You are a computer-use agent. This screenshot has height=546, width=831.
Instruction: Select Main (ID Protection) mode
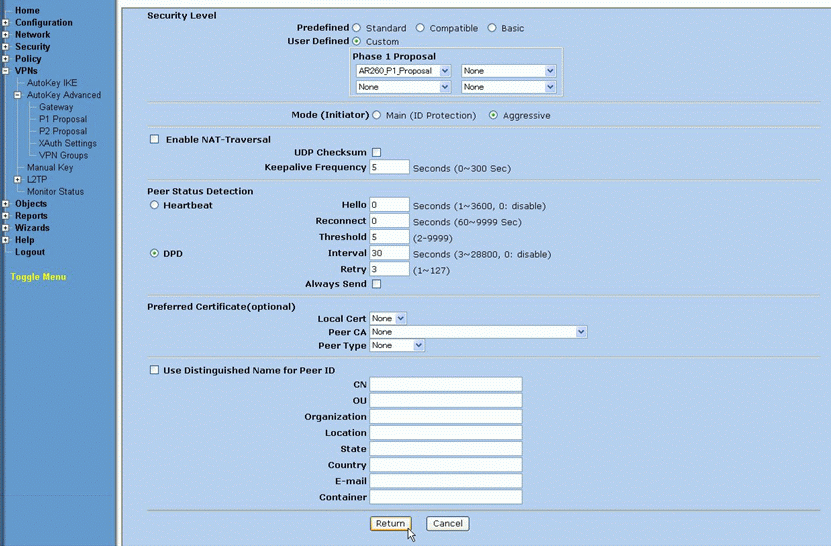click(377, 115)
